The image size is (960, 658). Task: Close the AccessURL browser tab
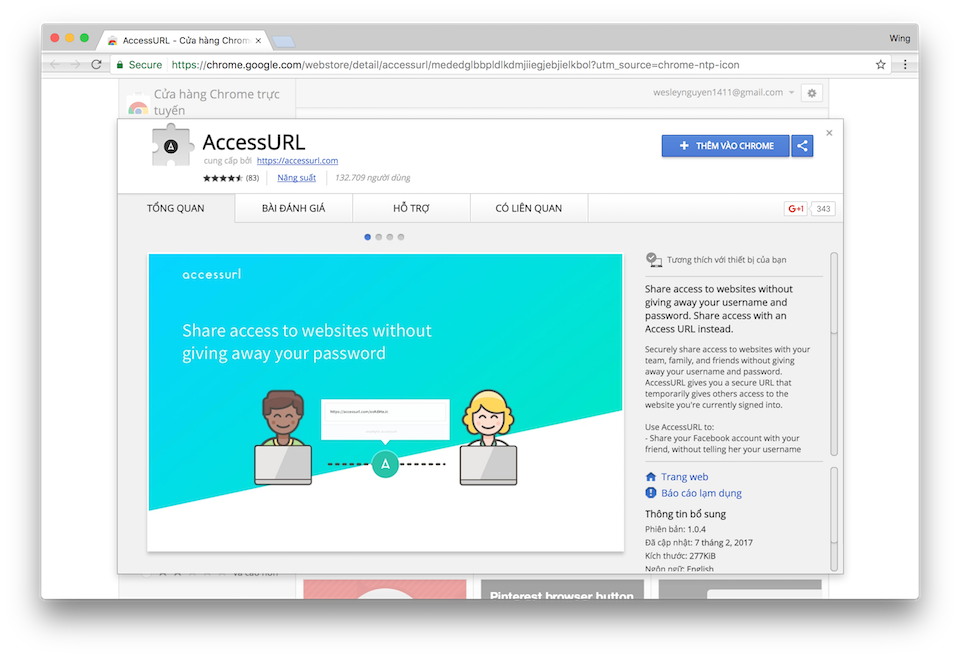(258, 40)
